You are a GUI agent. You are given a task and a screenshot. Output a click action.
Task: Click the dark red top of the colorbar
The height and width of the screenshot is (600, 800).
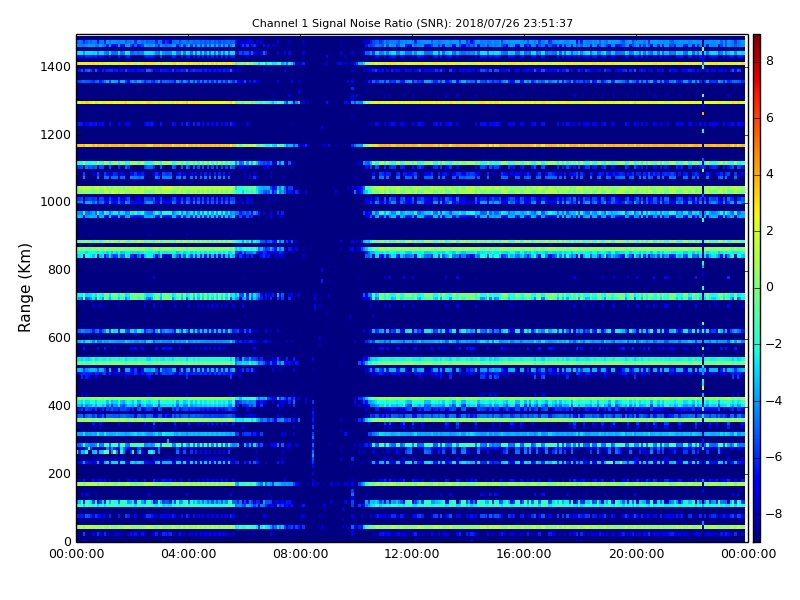(x=757, y=41)
